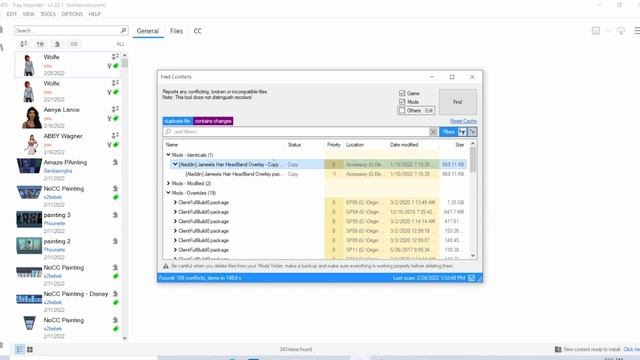Switch to the Files tab
This screenshot has height=360, width=640.
[x=176, y=31]
